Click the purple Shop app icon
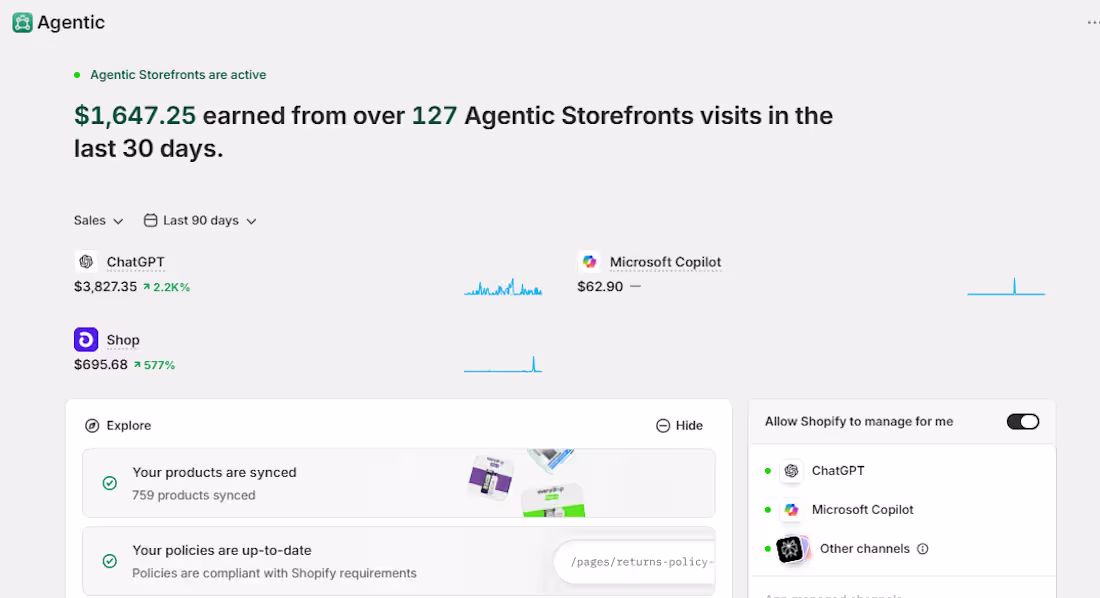 pyautogui.click(x=86, y=340)
